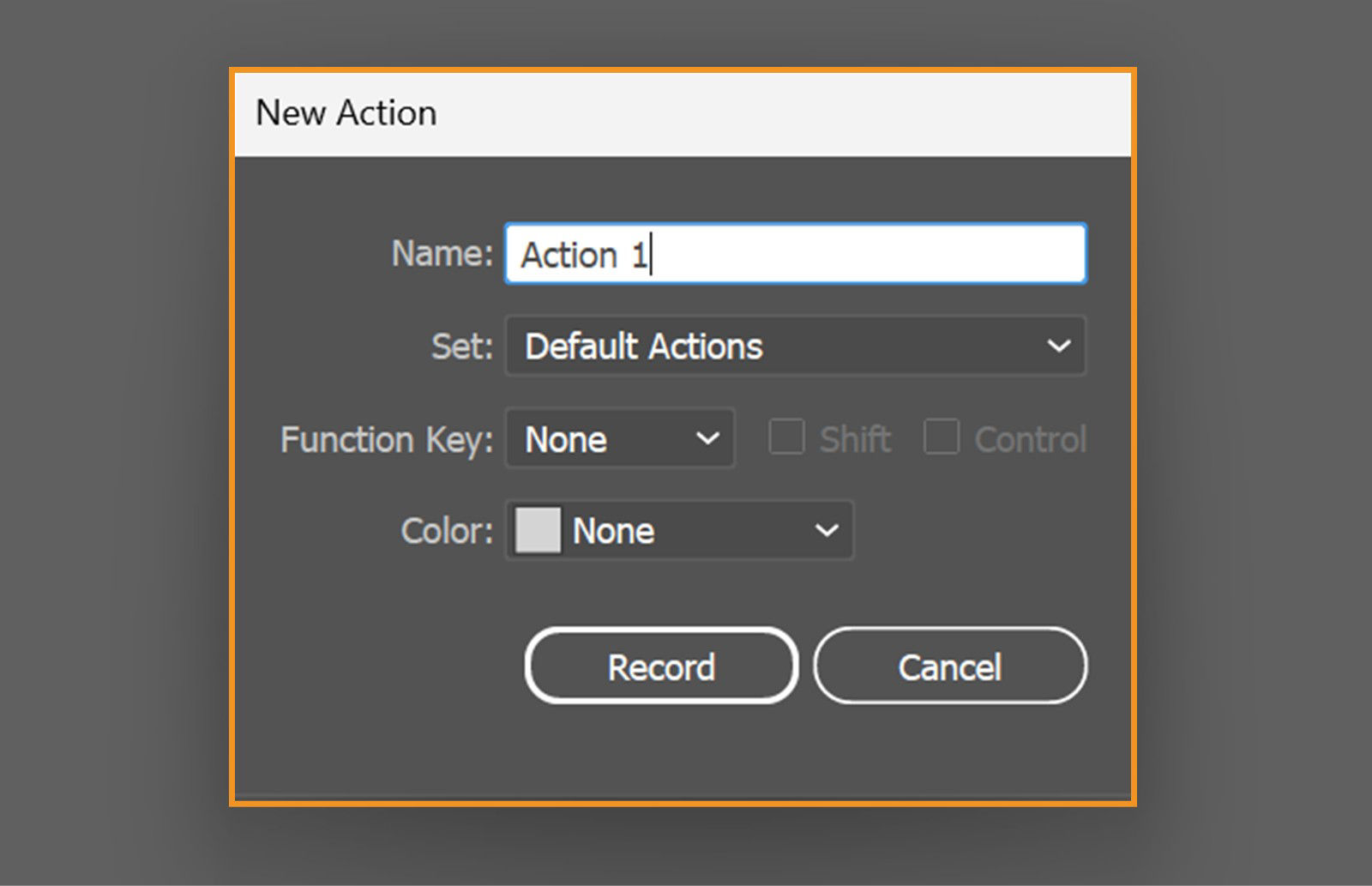The height and width of the screenshot is (886, 1372).
Task: Click the Function Key chevron arrow
Action: (708, 439)
